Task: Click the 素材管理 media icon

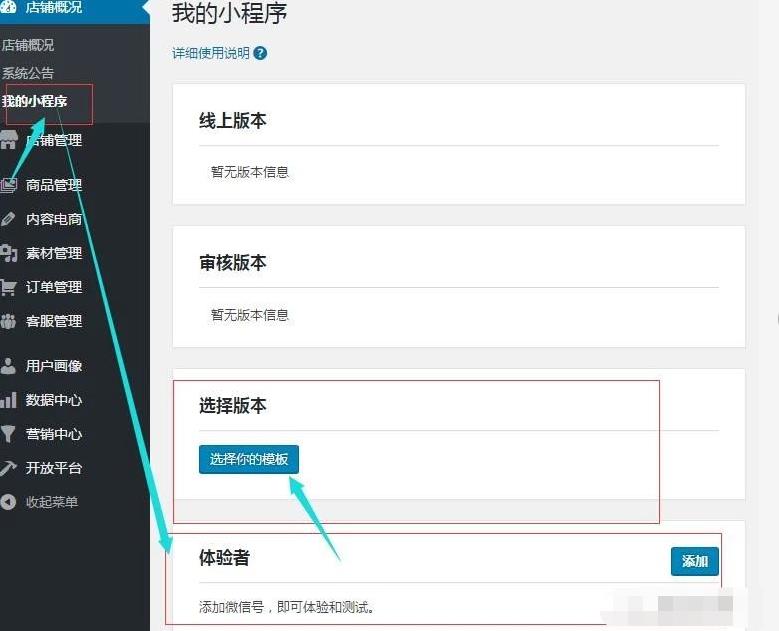Action: click(x=9, y=253)
